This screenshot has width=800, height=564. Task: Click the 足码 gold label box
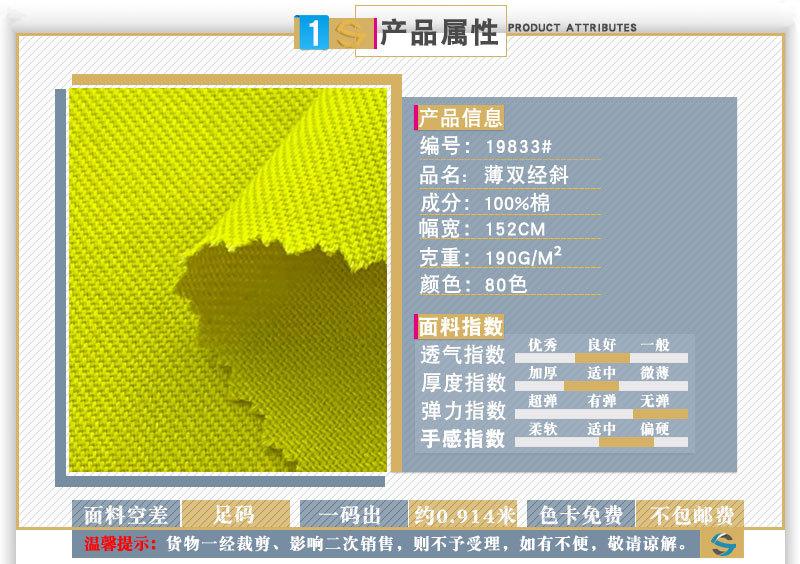pyautogui.click(x=235, y=515)
